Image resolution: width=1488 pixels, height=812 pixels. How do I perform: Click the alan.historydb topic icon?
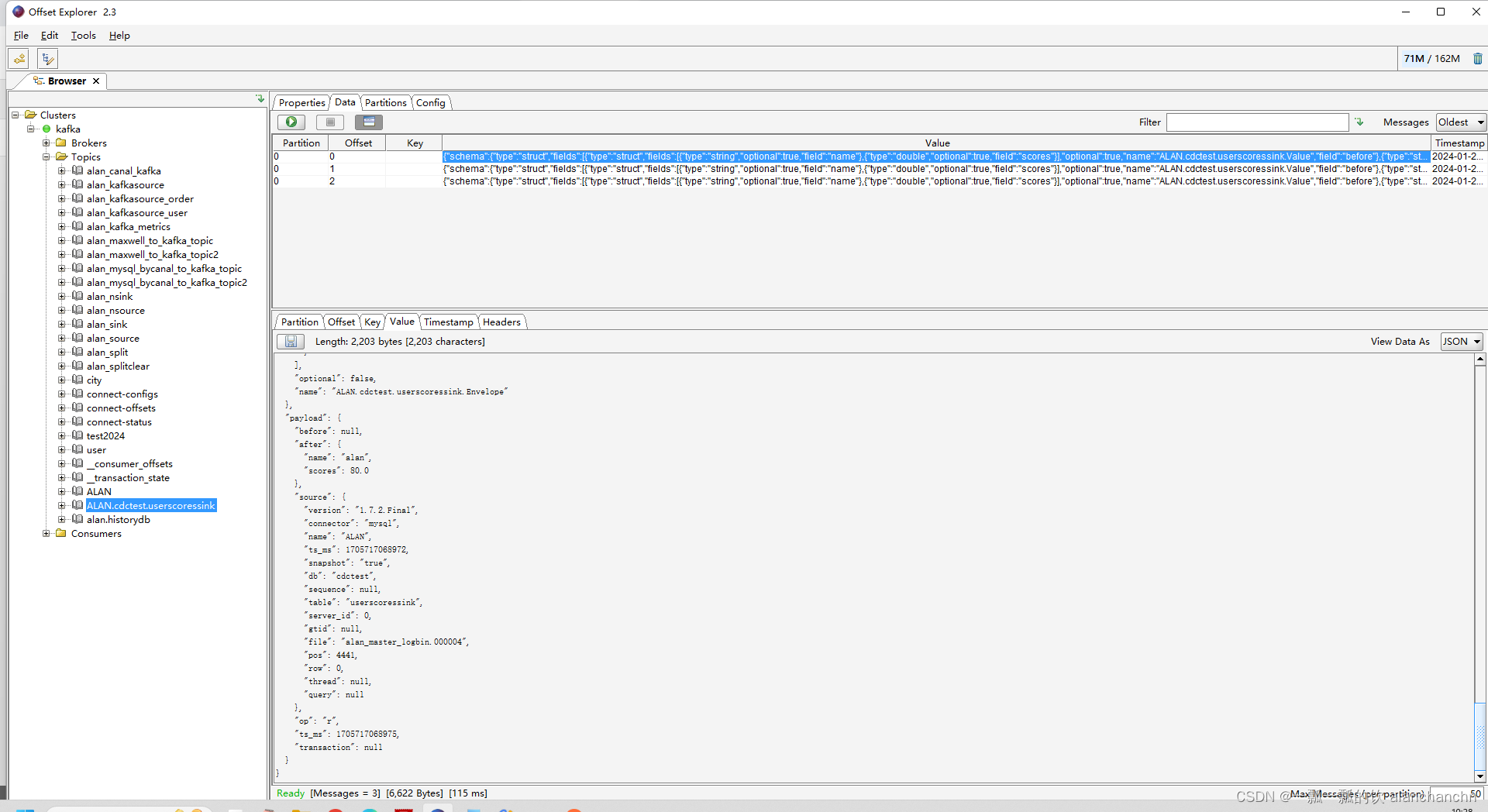point(77,520)
